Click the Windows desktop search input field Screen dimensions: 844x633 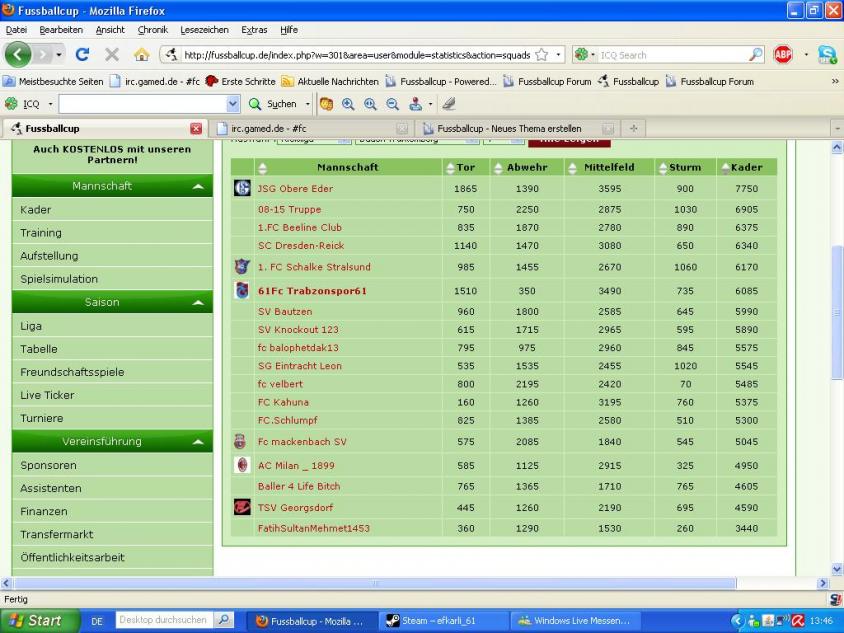tap(164, 620)
